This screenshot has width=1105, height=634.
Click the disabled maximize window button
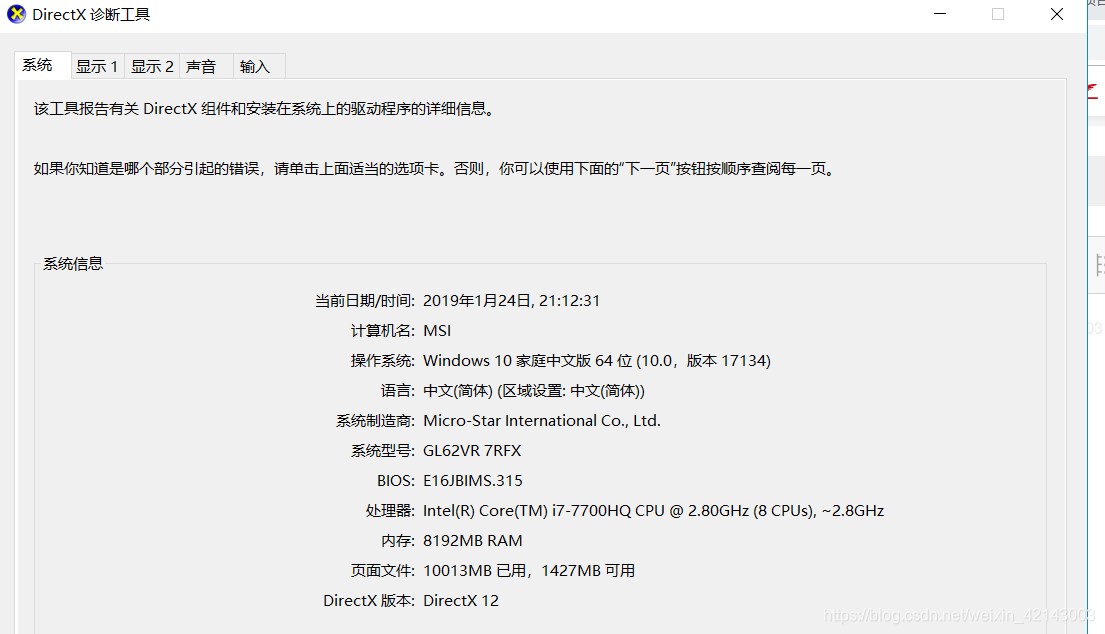pyautogui.click(x=998, y=14)
